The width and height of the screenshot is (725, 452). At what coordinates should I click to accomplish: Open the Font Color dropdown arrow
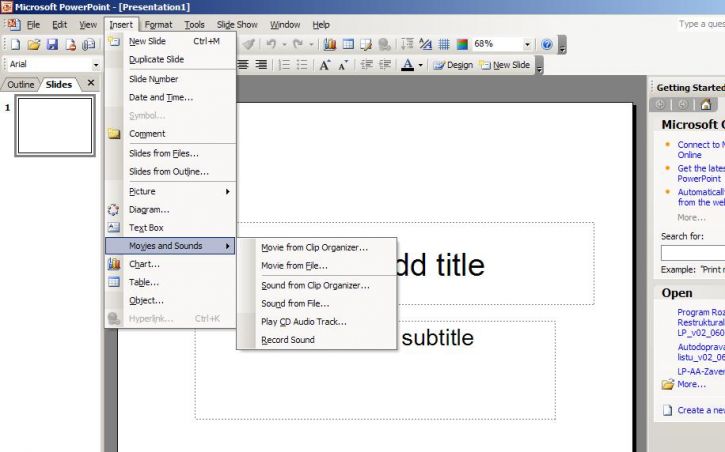point(420,65)
